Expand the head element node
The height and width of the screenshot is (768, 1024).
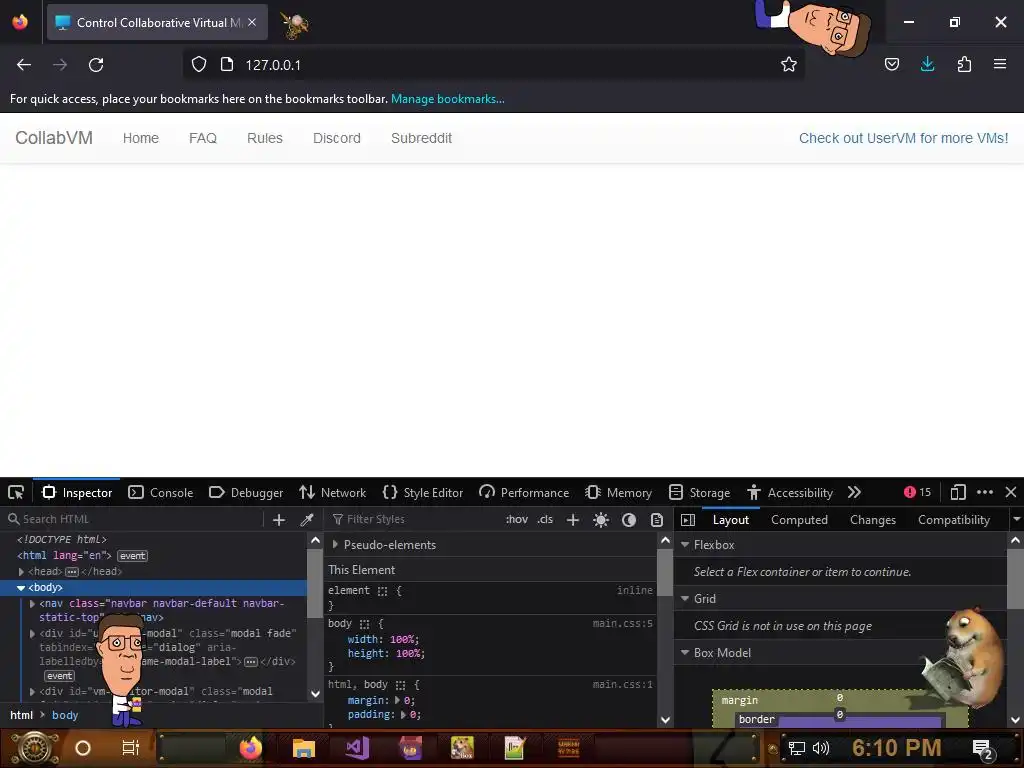[22, 571]
